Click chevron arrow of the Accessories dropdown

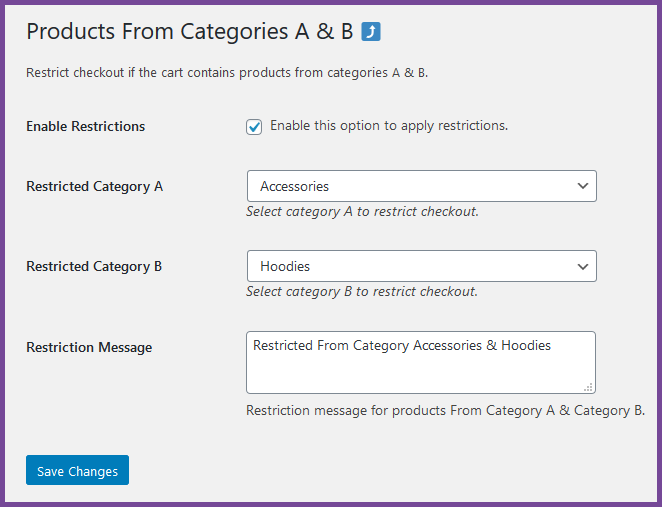point(583,186)
